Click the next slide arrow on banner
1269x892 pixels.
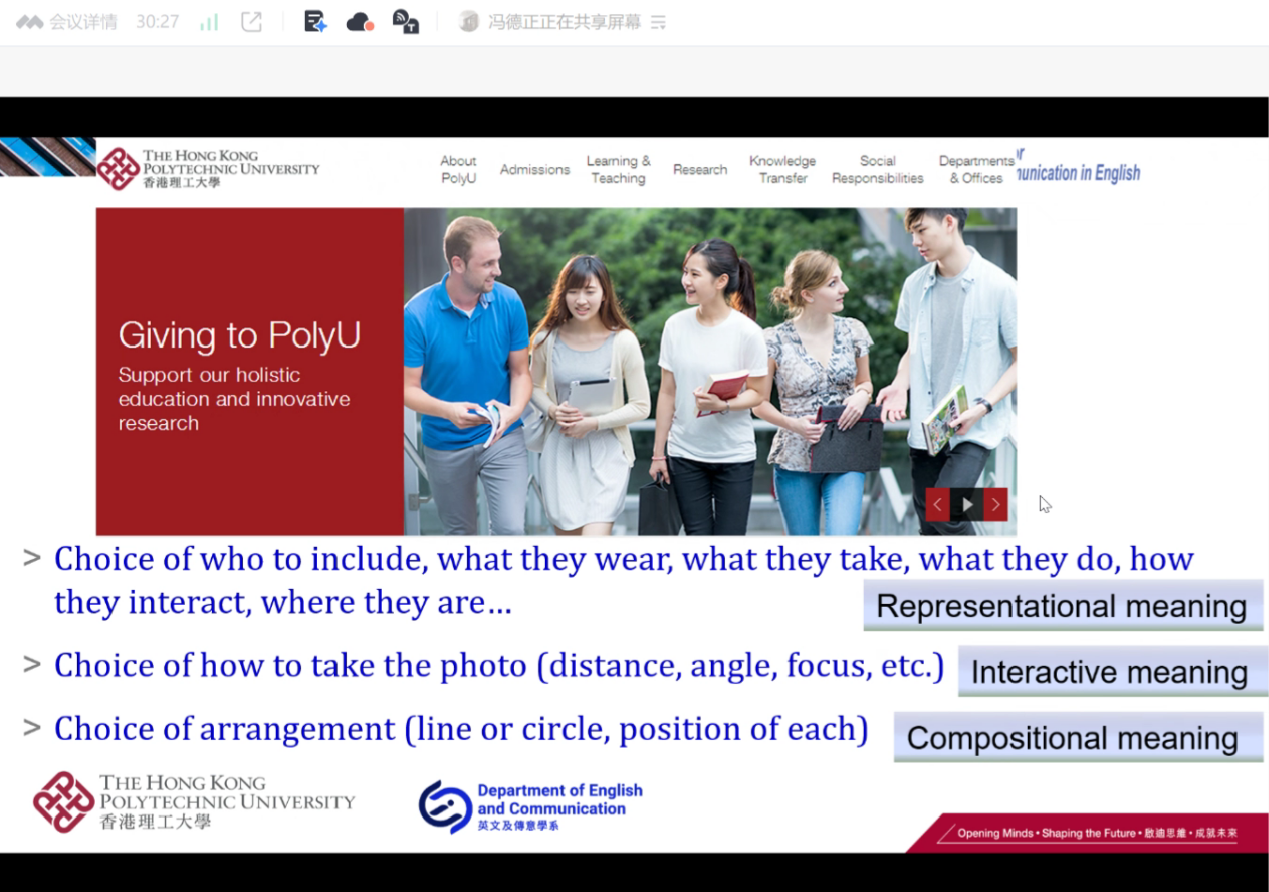(995, 504)
